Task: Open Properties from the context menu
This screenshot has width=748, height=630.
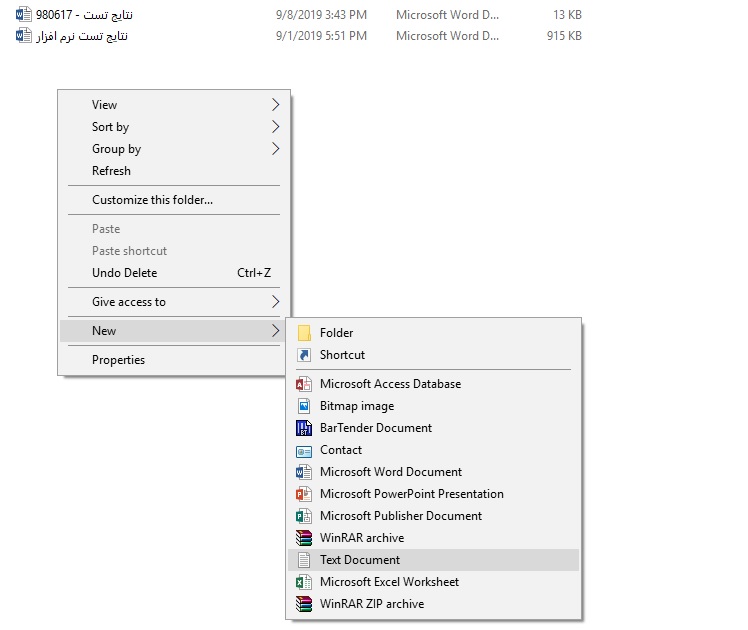Action: click(x=174, y=360)
